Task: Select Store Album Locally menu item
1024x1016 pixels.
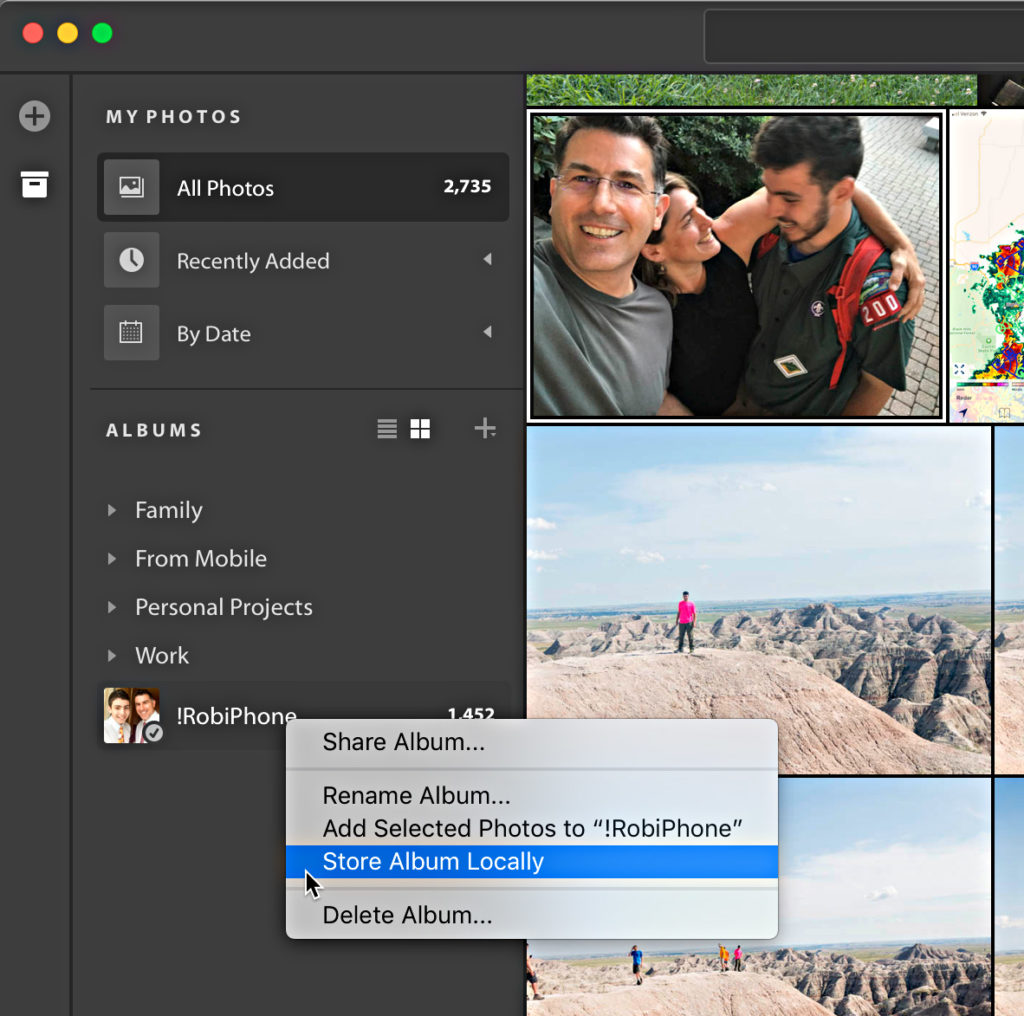Action: pos(433,862)
